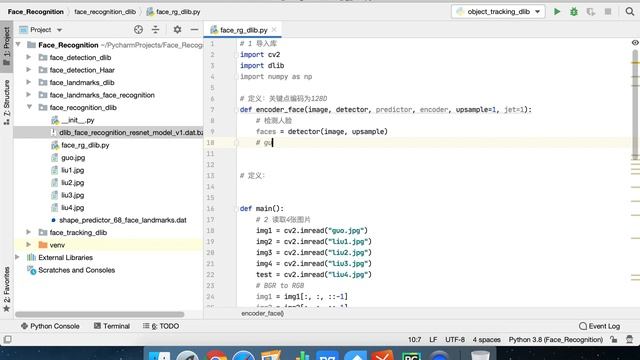Open the Terminal tool window
The width and height of the screenshot is (640, 360).
(x=112, y=326)
